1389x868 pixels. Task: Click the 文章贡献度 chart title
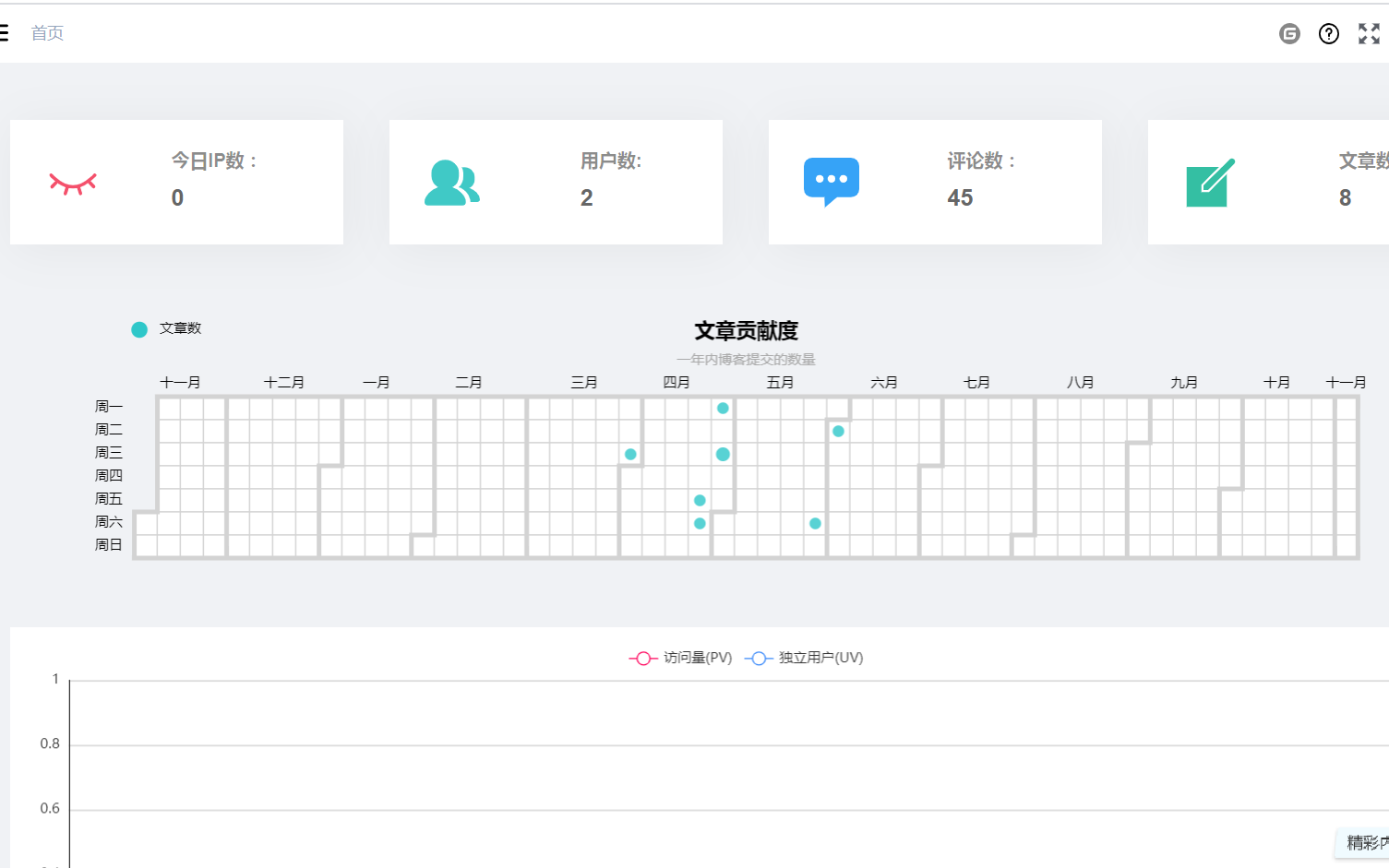[x=746, y=330]
